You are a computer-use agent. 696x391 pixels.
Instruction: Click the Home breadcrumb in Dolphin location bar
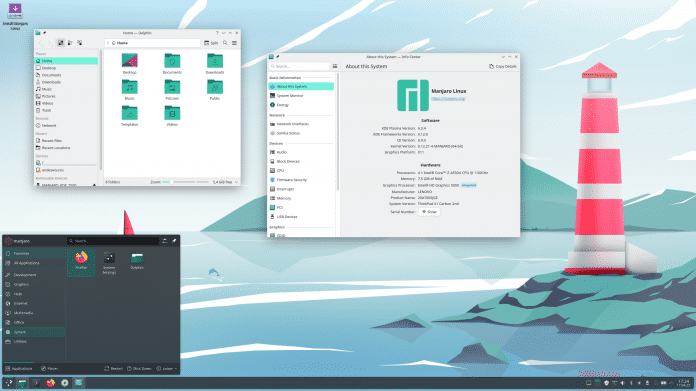pyautogui.click(x=120, y=43)
